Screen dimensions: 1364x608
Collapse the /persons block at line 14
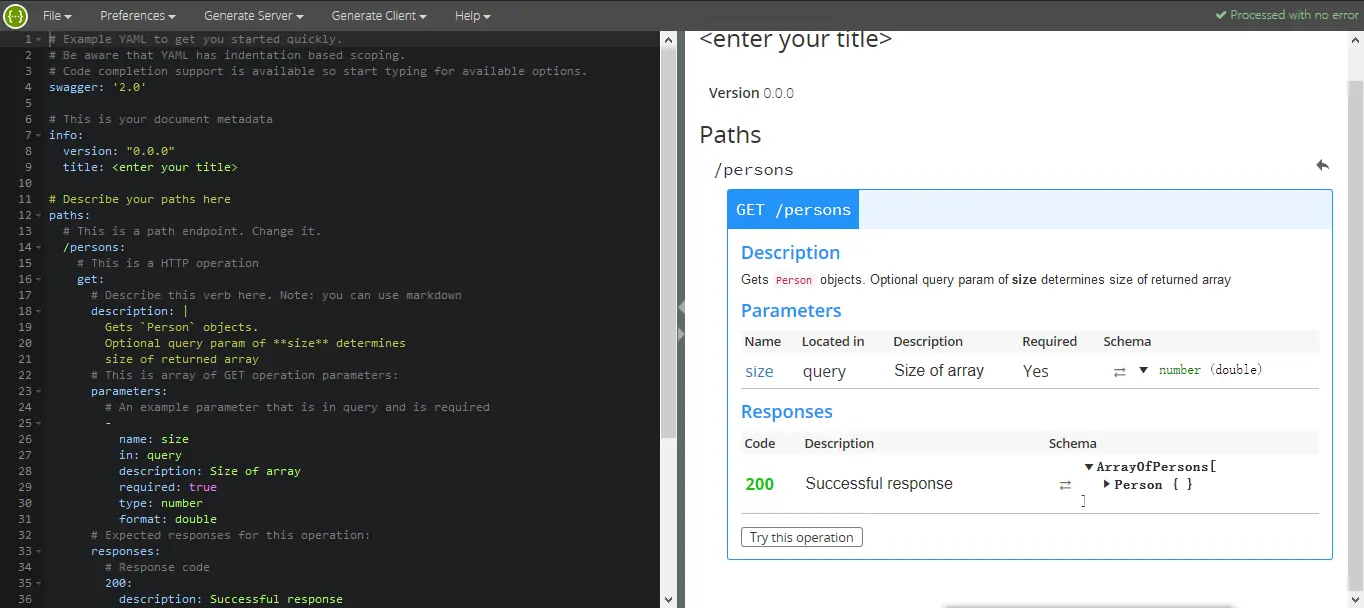coord(38,247)
